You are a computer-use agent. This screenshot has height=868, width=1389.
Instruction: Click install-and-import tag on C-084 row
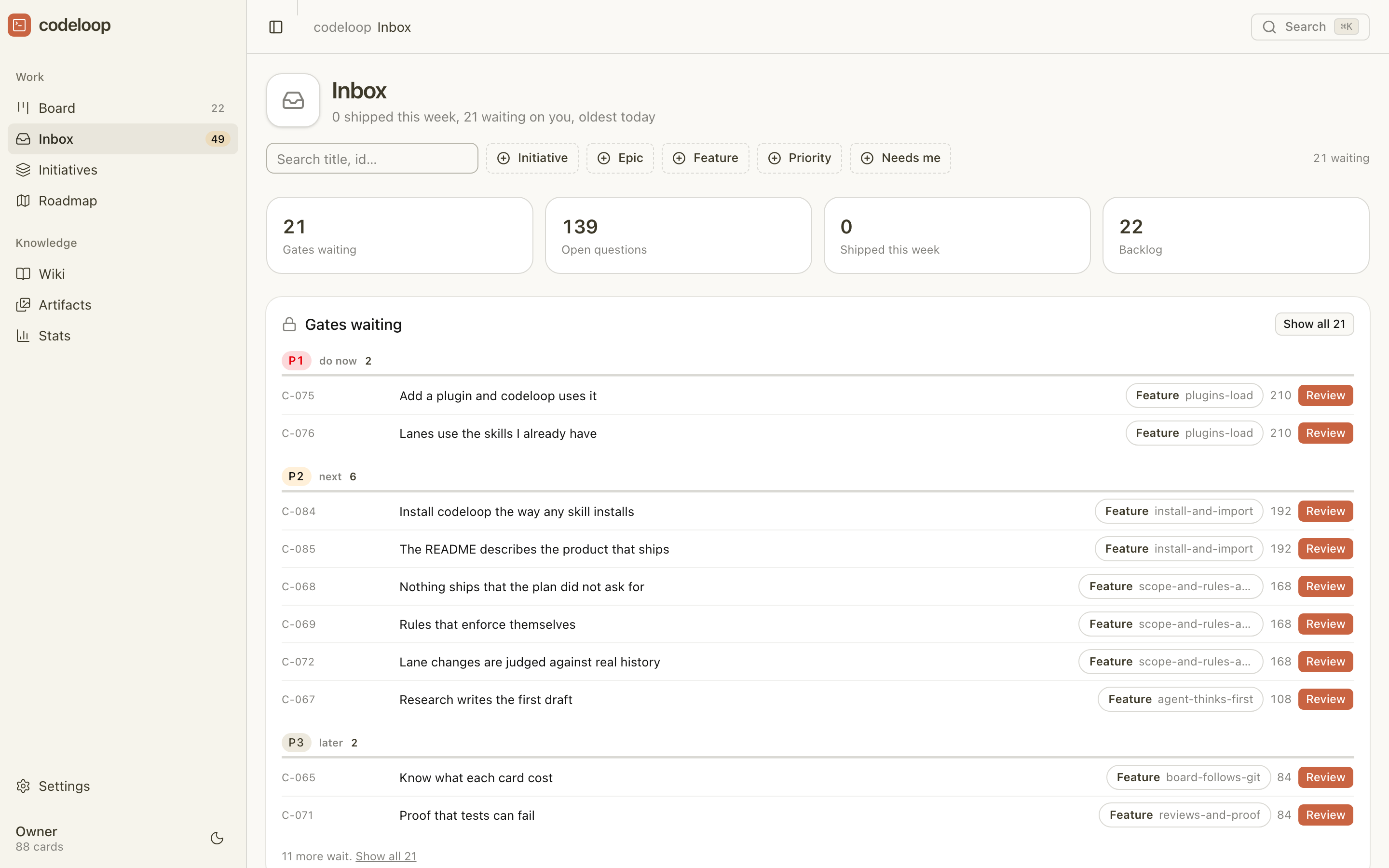(x=1179, y=511)
